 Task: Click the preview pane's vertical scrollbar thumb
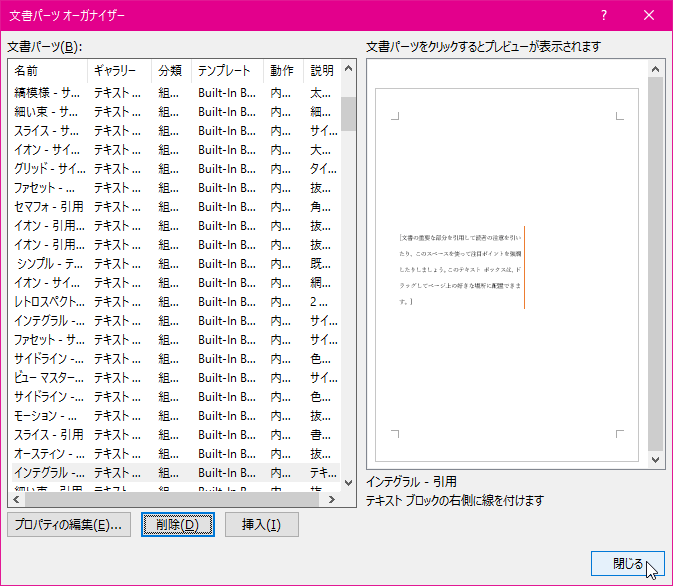click(x=655, y=264)
